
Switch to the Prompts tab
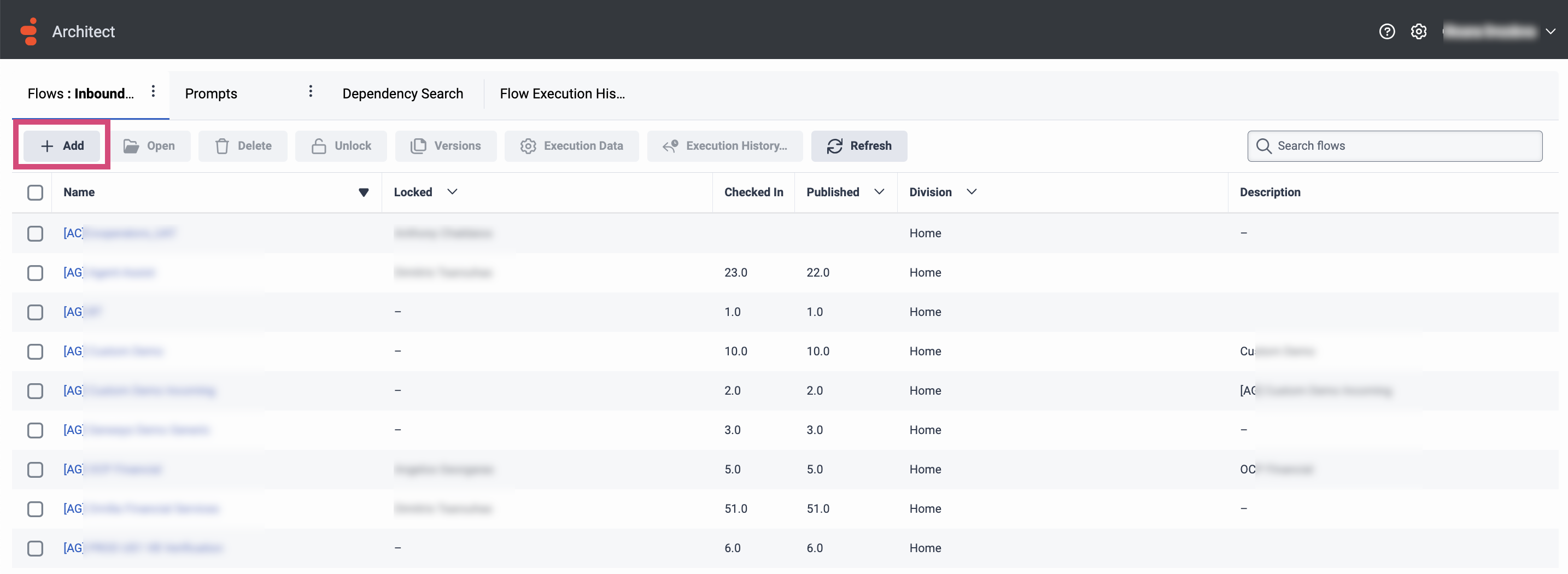pos(211,93)
